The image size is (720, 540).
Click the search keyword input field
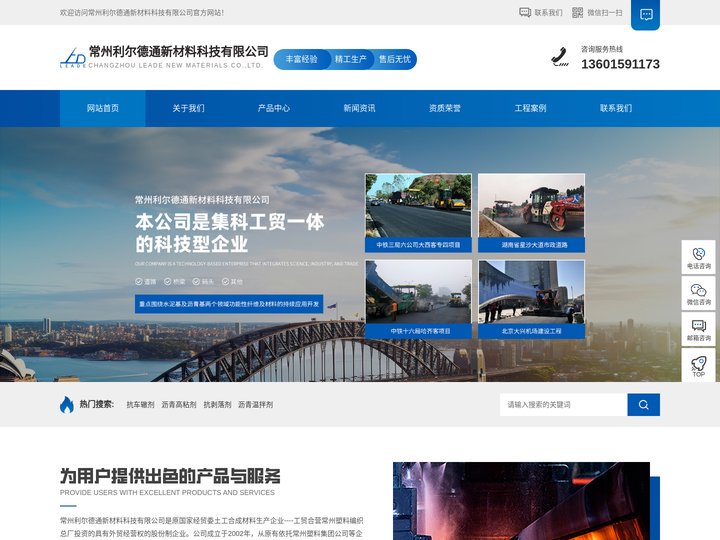click(x=563, y=405)
